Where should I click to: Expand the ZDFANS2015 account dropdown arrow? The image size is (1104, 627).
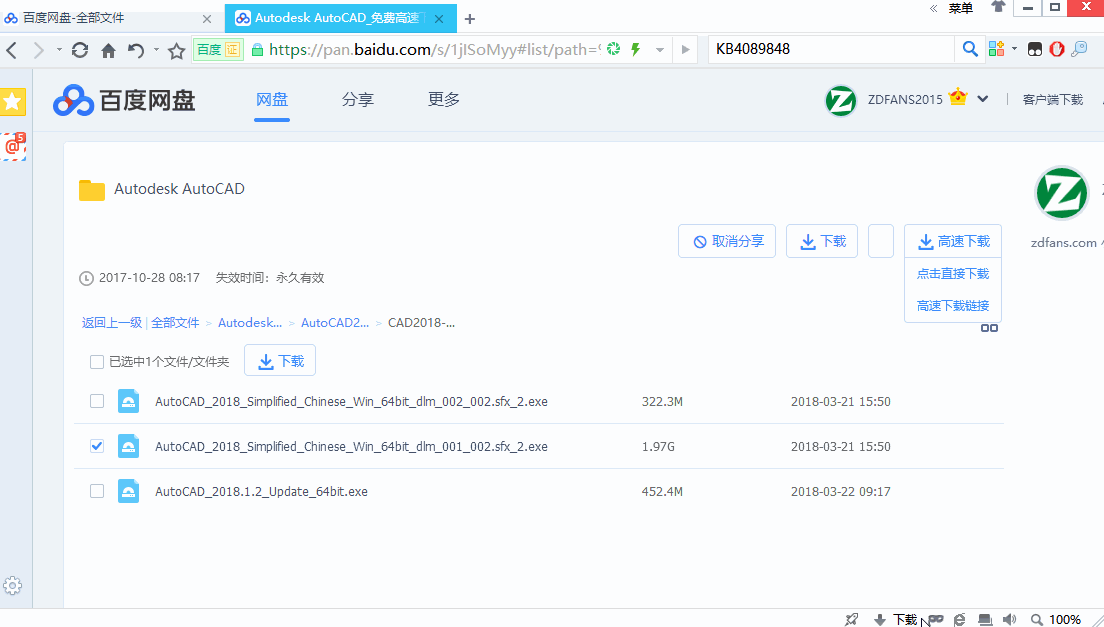983,99
